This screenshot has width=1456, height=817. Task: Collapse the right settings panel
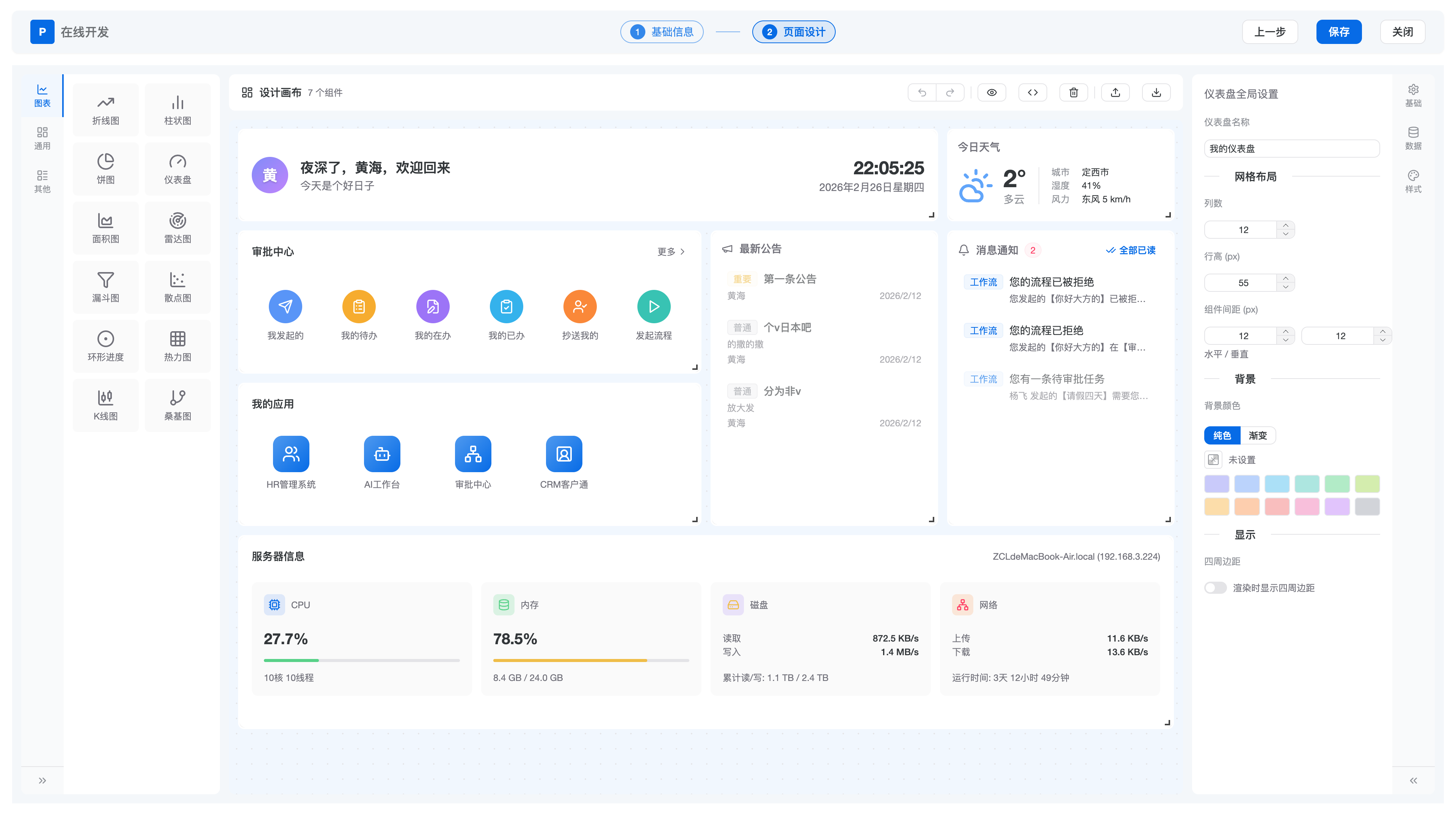pos(1414,780)
